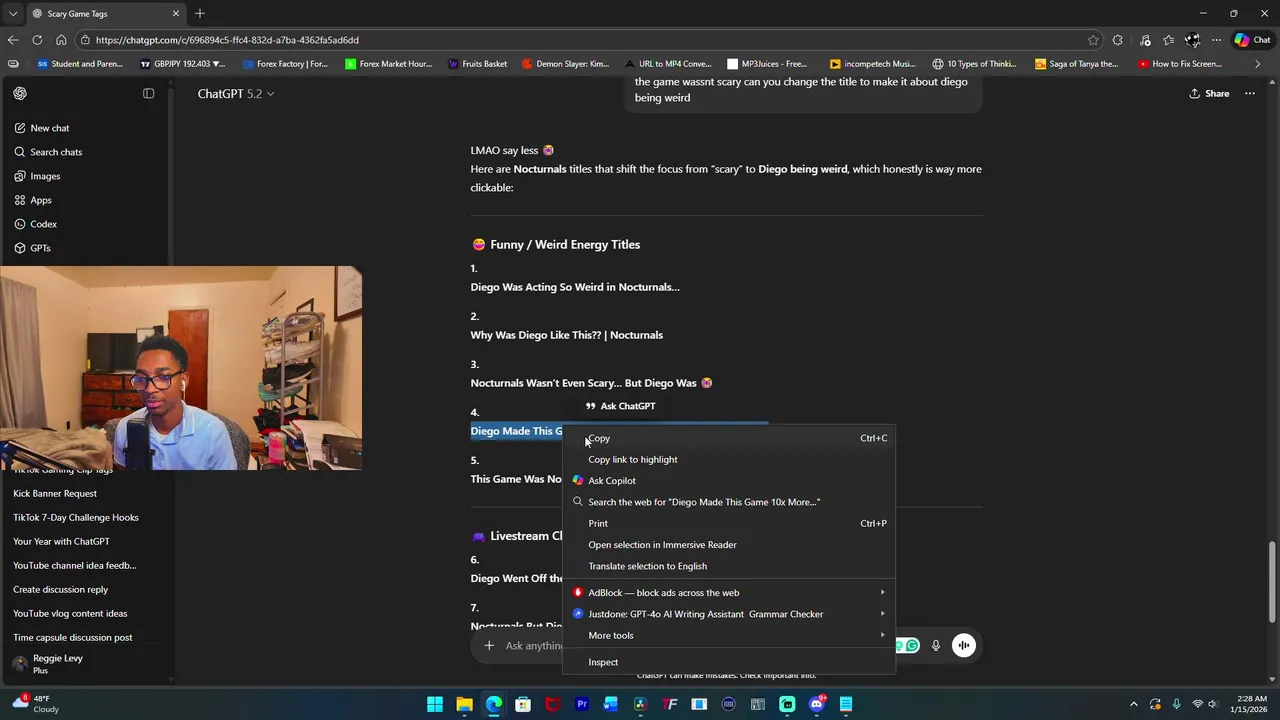Open Discord from taskbar
This screenshot has height=720, width=1280.
(x=817, y=704)
